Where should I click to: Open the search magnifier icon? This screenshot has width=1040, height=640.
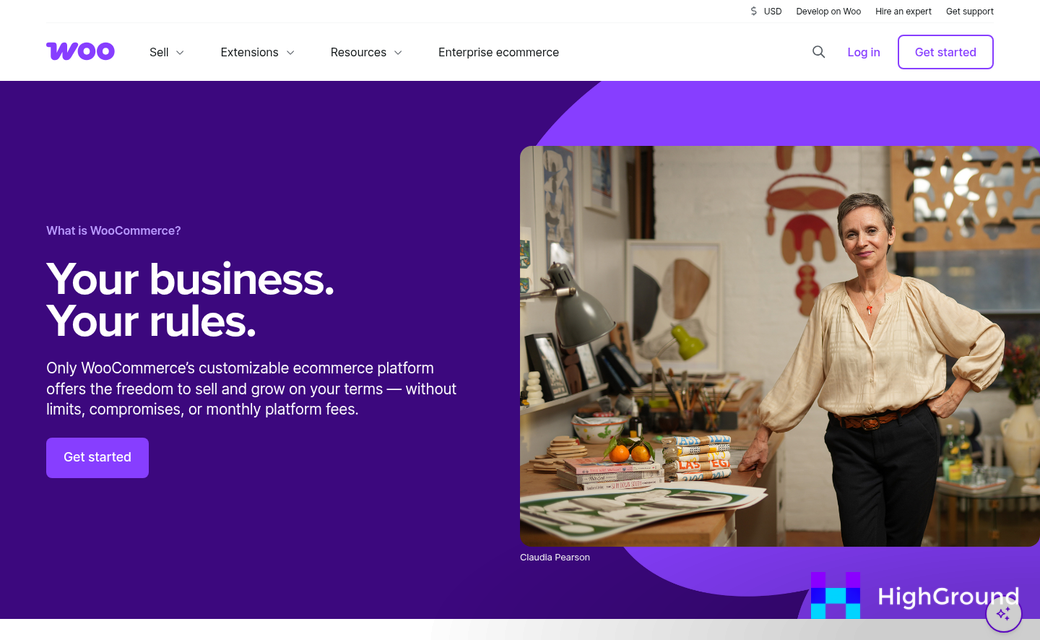pos(818,52)
